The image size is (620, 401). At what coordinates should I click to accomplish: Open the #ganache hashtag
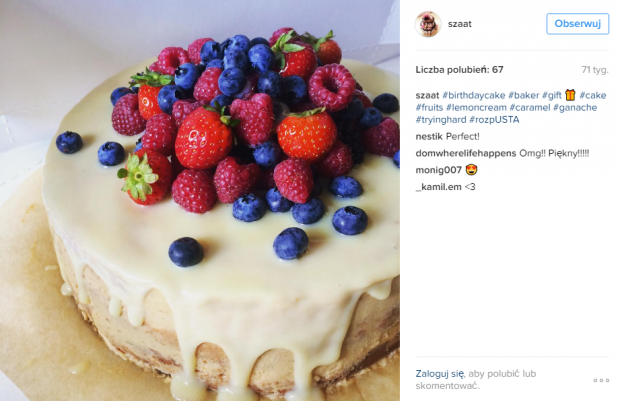(x=575, y=108)
